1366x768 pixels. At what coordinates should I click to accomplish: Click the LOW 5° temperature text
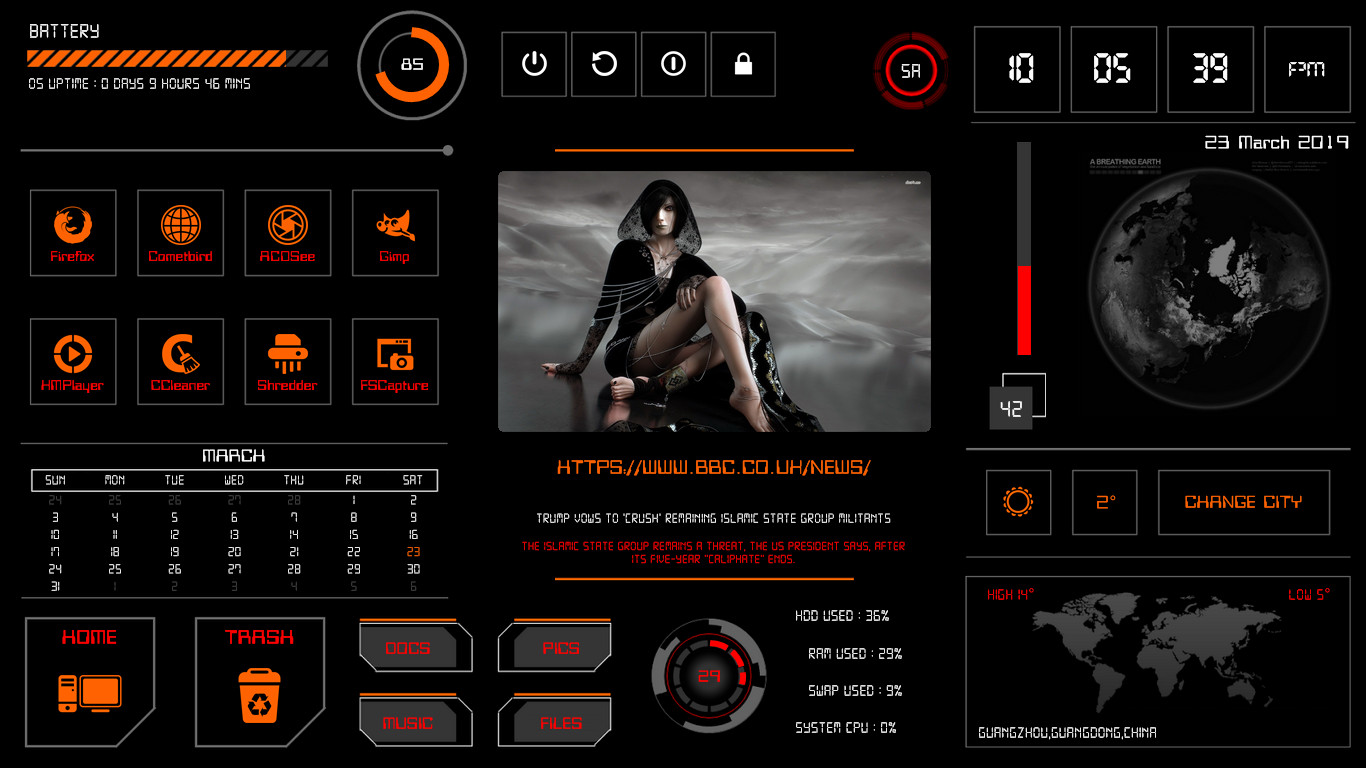(1309, 595)
